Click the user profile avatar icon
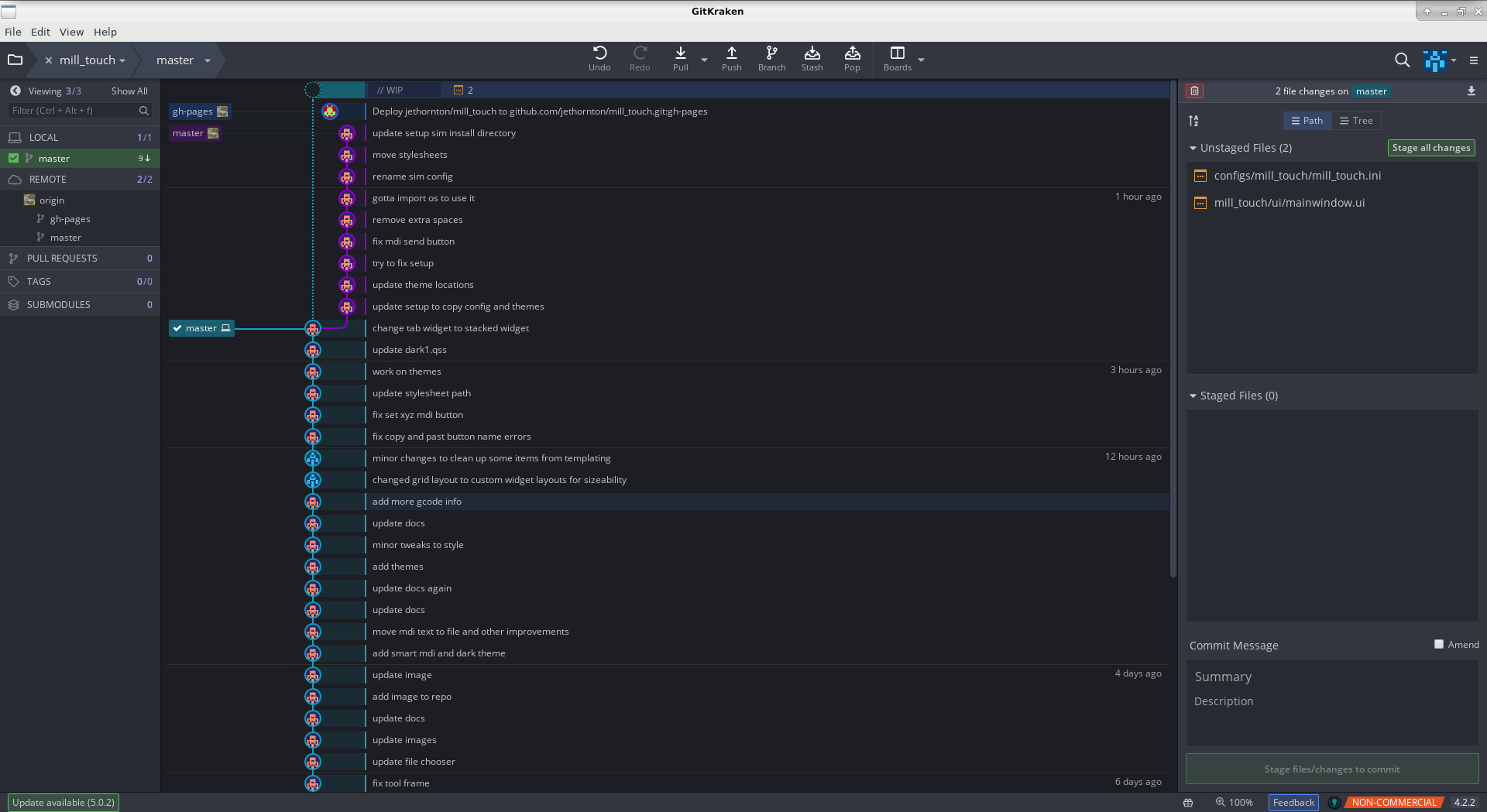The image size is (1487, 812). click(1434, 60)
